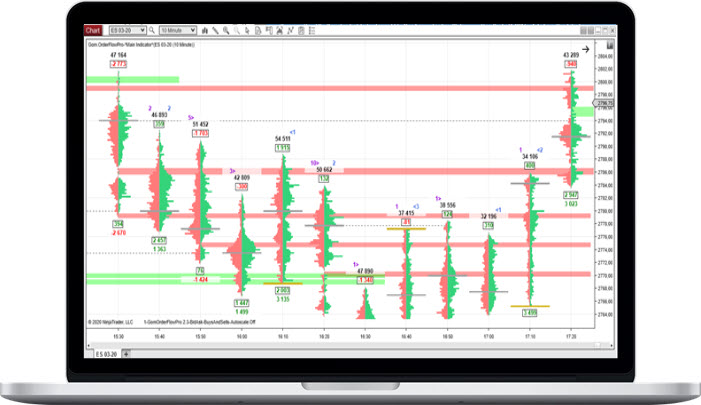Click the green volume zone near 2802
Screen dimensions: 701x405
coord(132,79)
